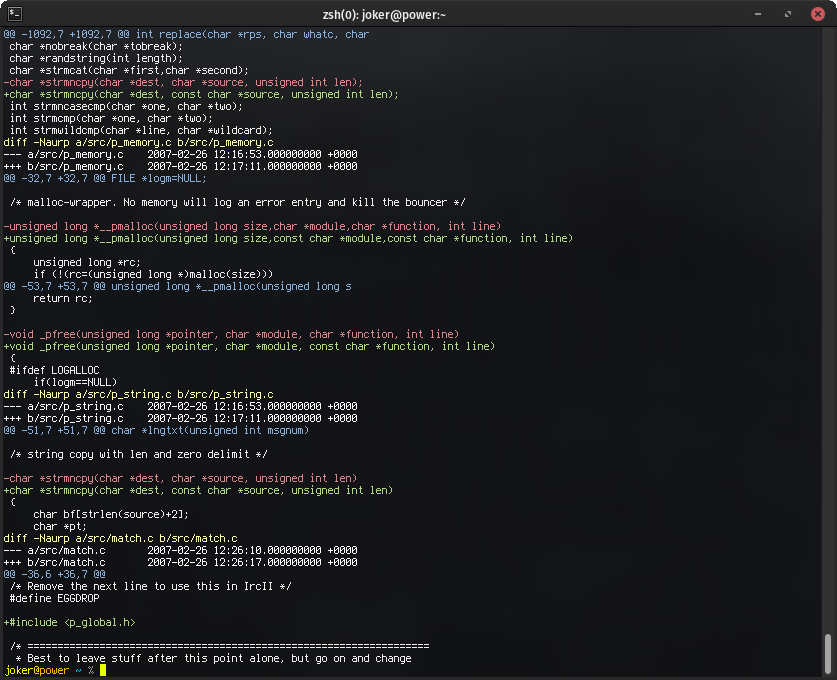This screenshot has width=837, height=680.
Task: Click the '--- a/src/p_memory.c' file line
Action: coord(180,155)
